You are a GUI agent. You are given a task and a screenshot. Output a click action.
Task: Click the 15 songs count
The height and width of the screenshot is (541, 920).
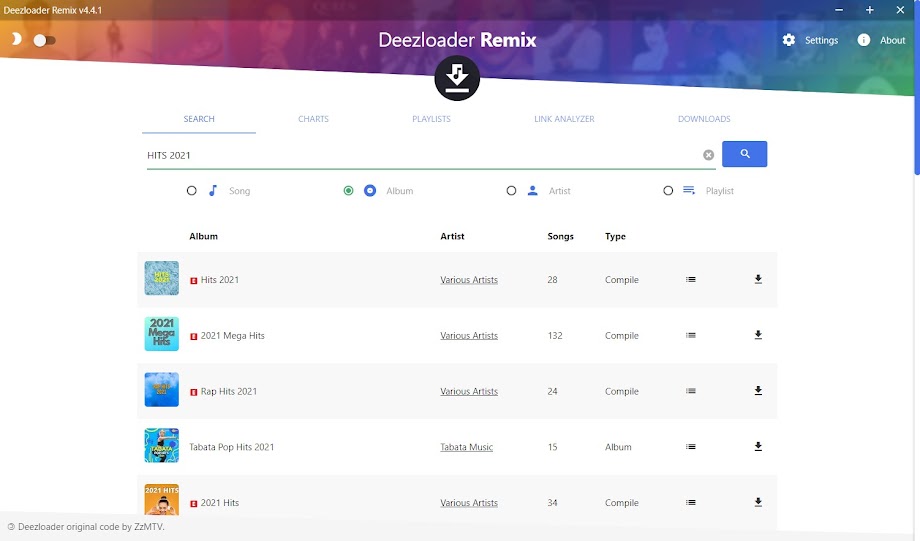click(552, 447)
